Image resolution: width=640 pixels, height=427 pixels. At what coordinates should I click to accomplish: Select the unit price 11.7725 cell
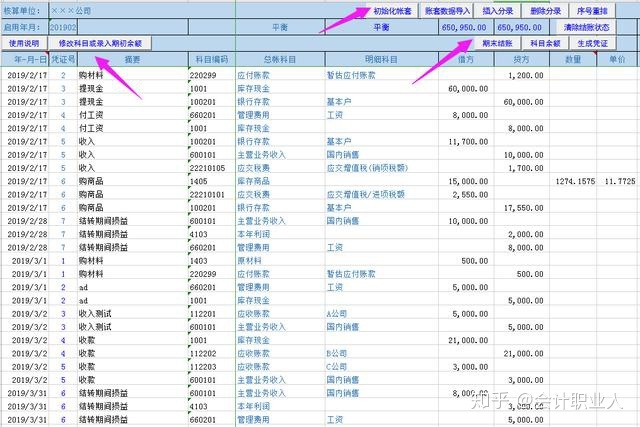pyautogui.click(x=617, y=181)
